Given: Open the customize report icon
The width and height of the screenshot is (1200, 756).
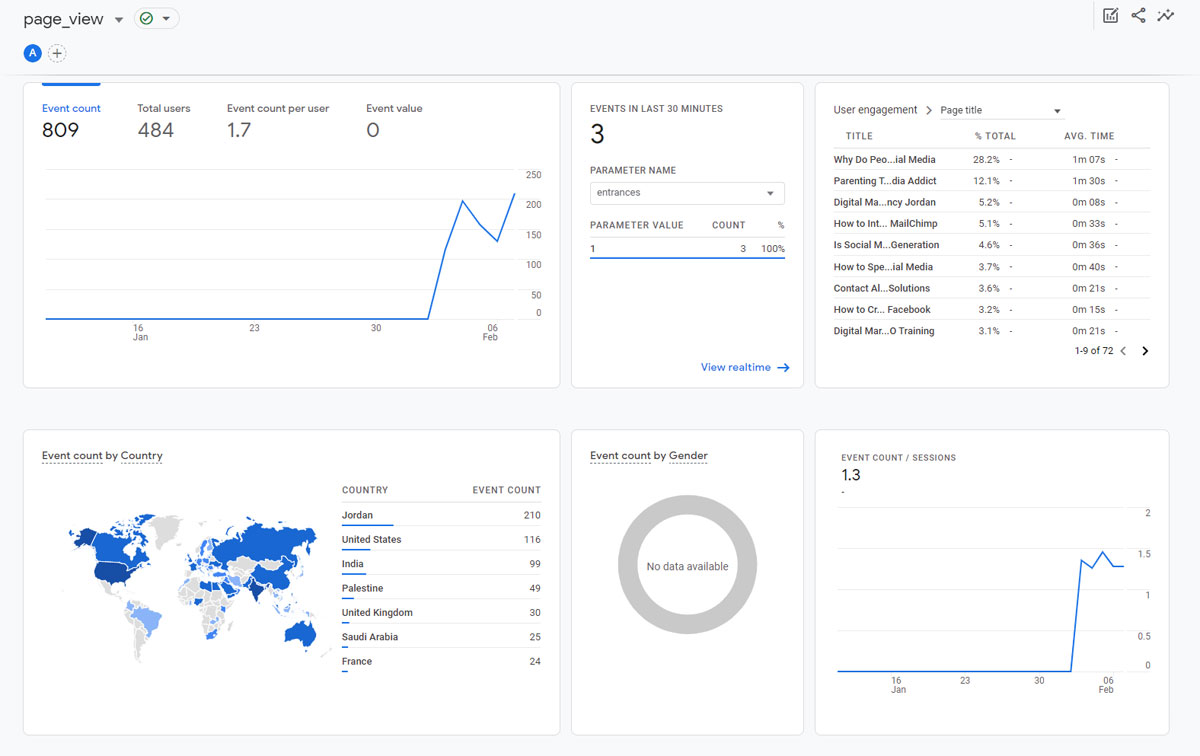Looking at the screenshot, I should 1110,15.
